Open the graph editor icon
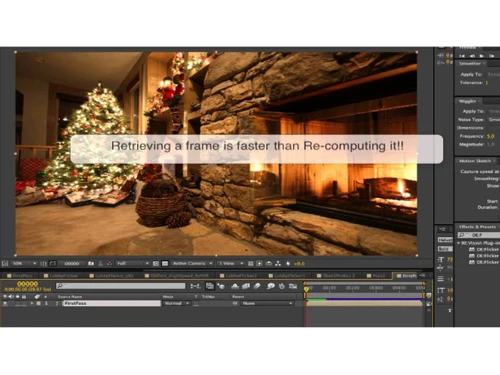Screen dimensions: 500x375 coord(293,286)
